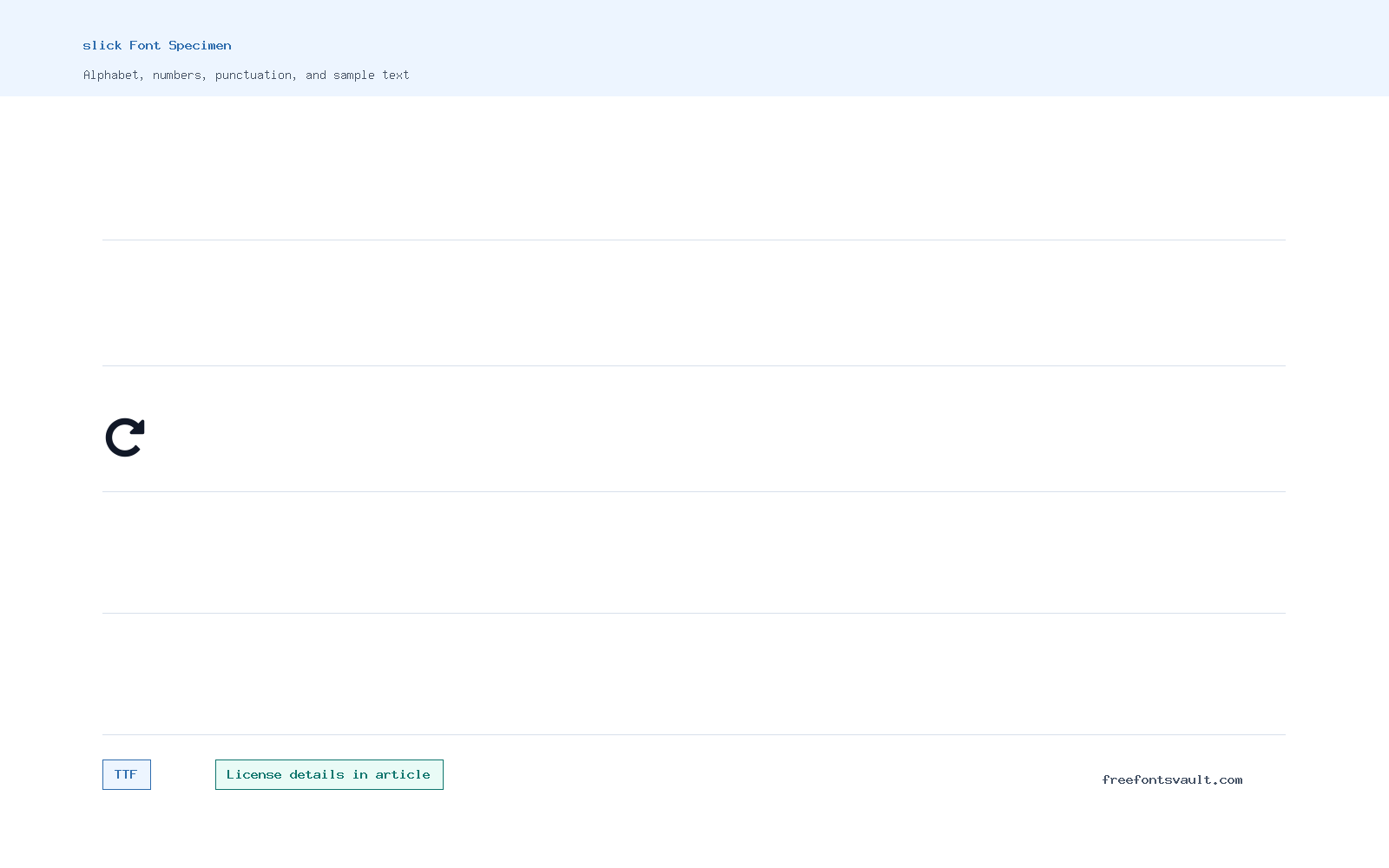Screen dimensions: 1389x868
Task: Click the circular redo arrow icon
Action: click(125, 437)
